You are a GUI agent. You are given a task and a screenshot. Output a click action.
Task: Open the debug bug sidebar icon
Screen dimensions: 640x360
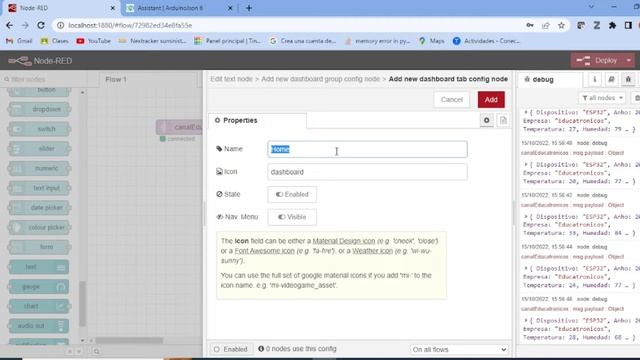628,79
